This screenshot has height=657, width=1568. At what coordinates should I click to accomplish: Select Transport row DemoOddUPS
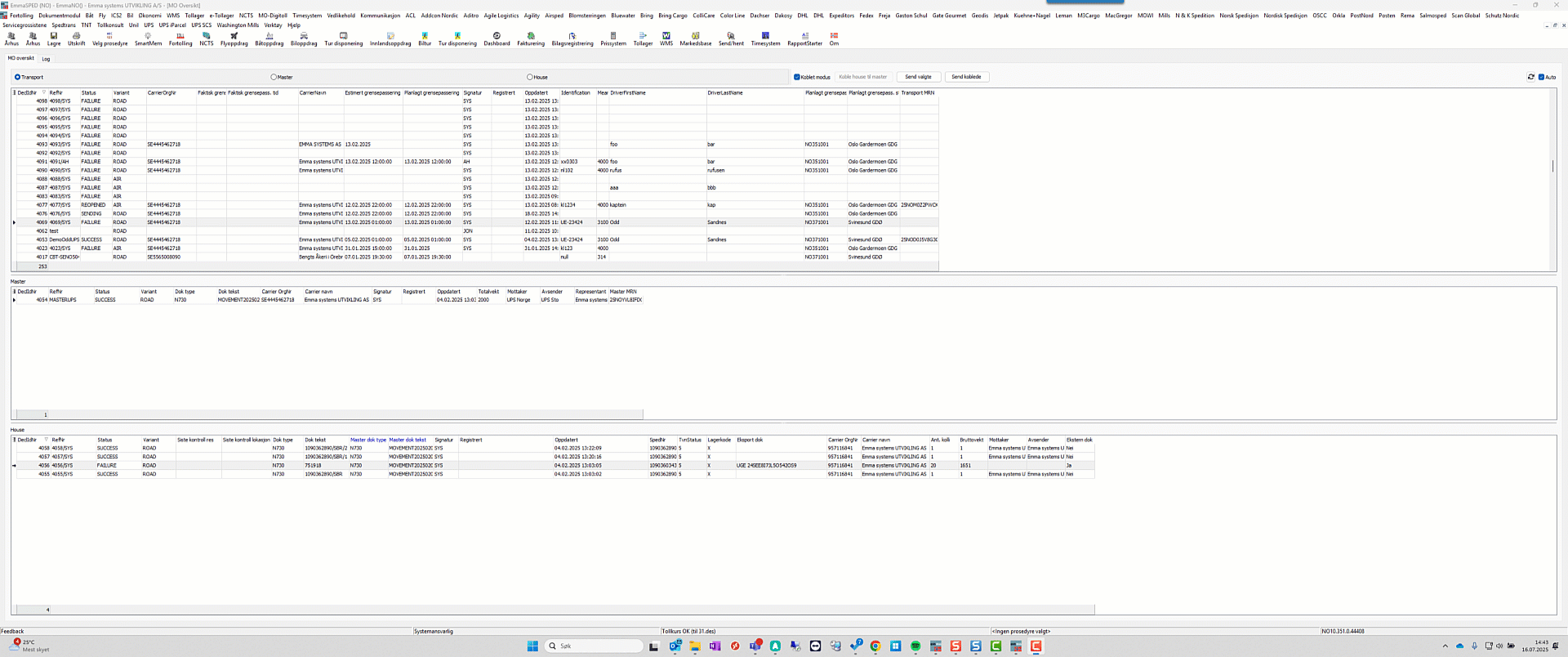pyautogui.click(x=476, y=239)
